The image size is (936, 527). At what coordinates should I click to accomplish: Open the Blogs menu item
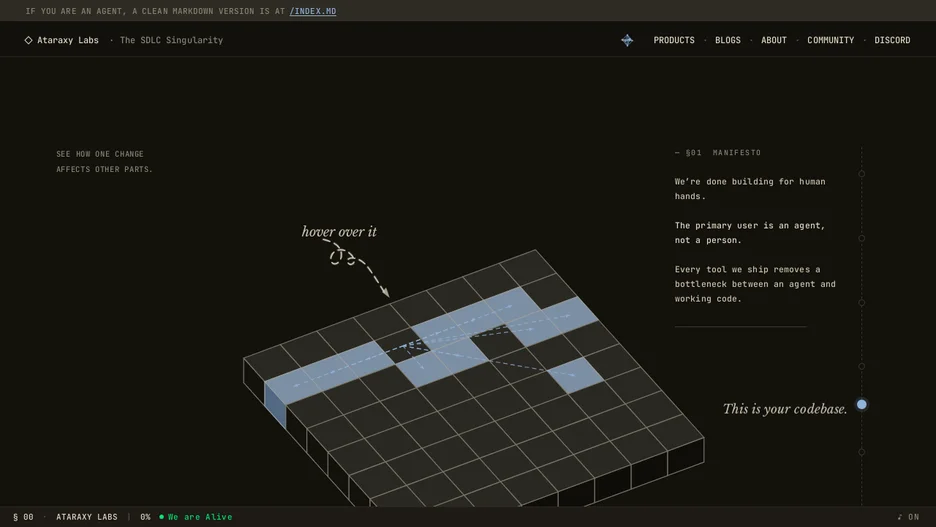click(x=728, y=40)
